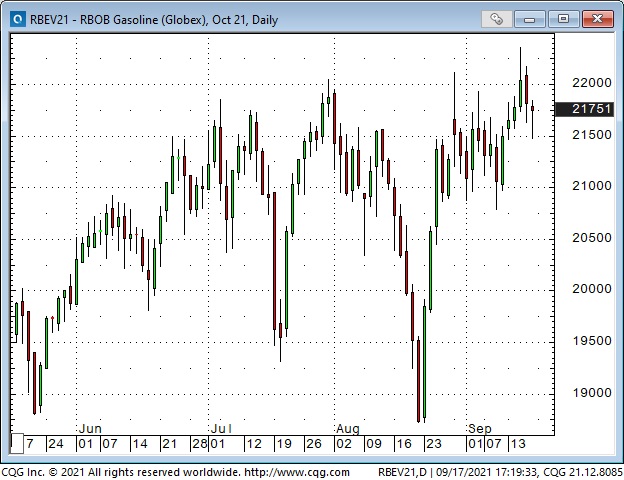Image resolution: width=624 pixels, height=480 pixels.
Task: Click the Sep month label
Action: pyautogui.click(x=480, y=429)
